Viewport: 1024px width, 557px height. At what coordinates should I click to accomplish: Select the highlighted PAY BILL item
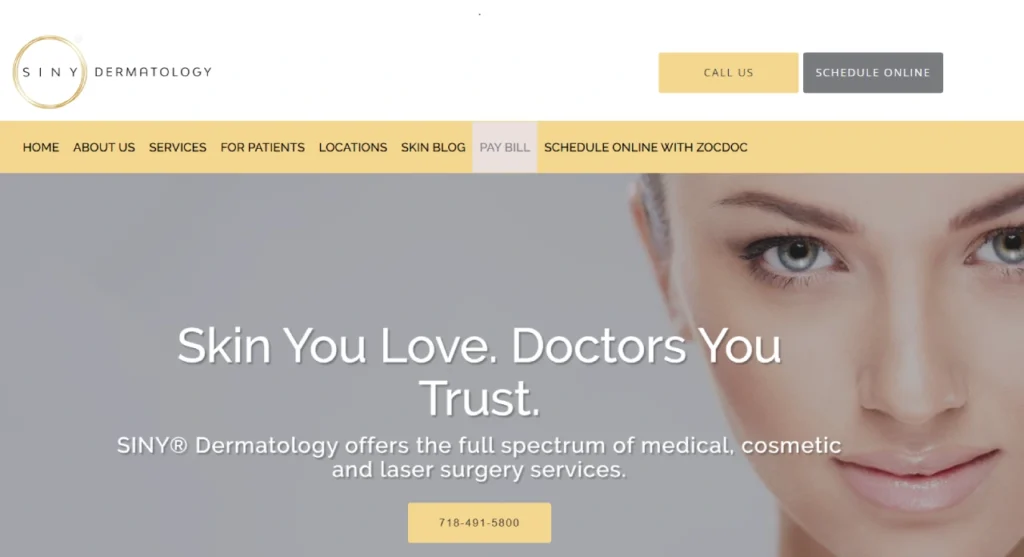505,148
